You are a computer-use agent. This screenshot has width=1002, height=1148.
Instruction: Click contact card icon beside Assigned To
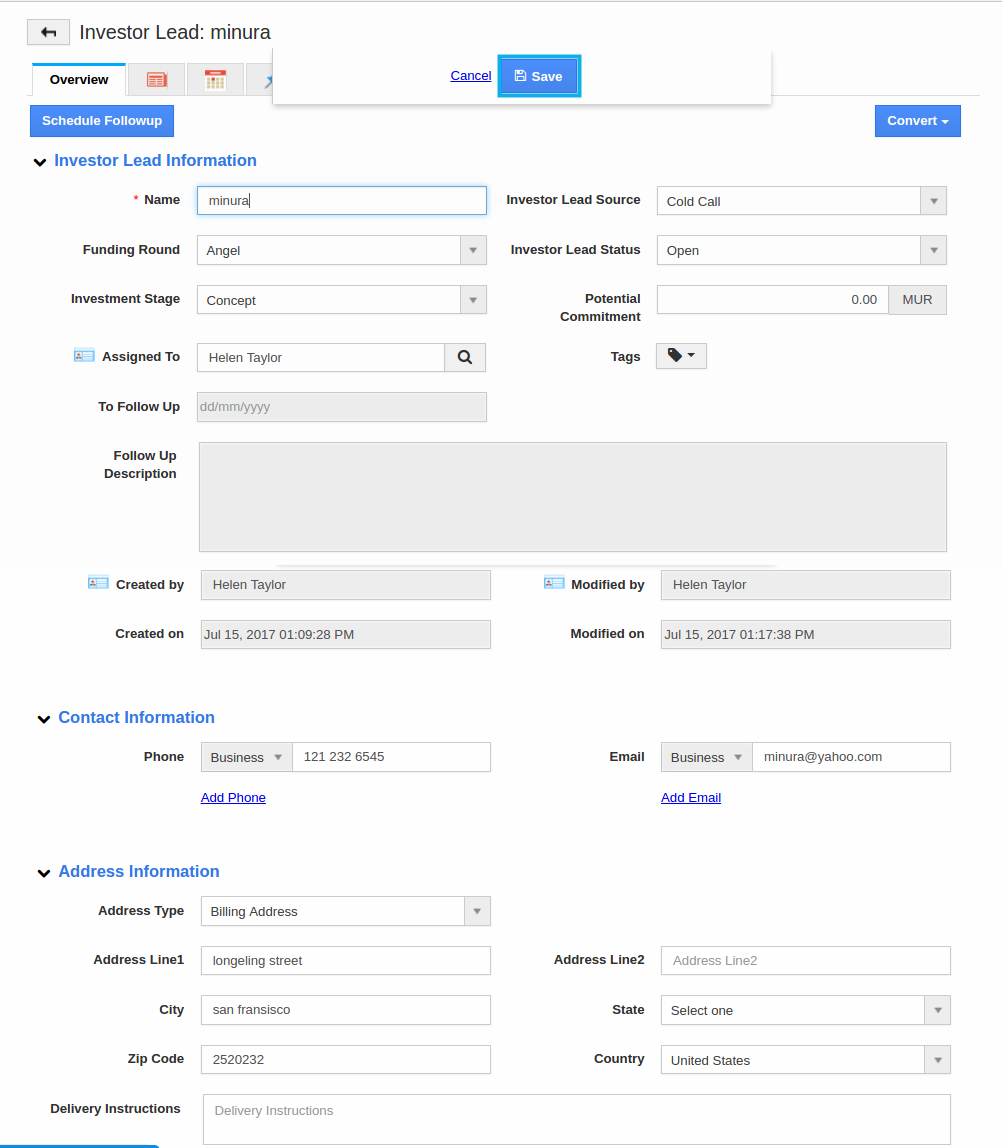84,356
